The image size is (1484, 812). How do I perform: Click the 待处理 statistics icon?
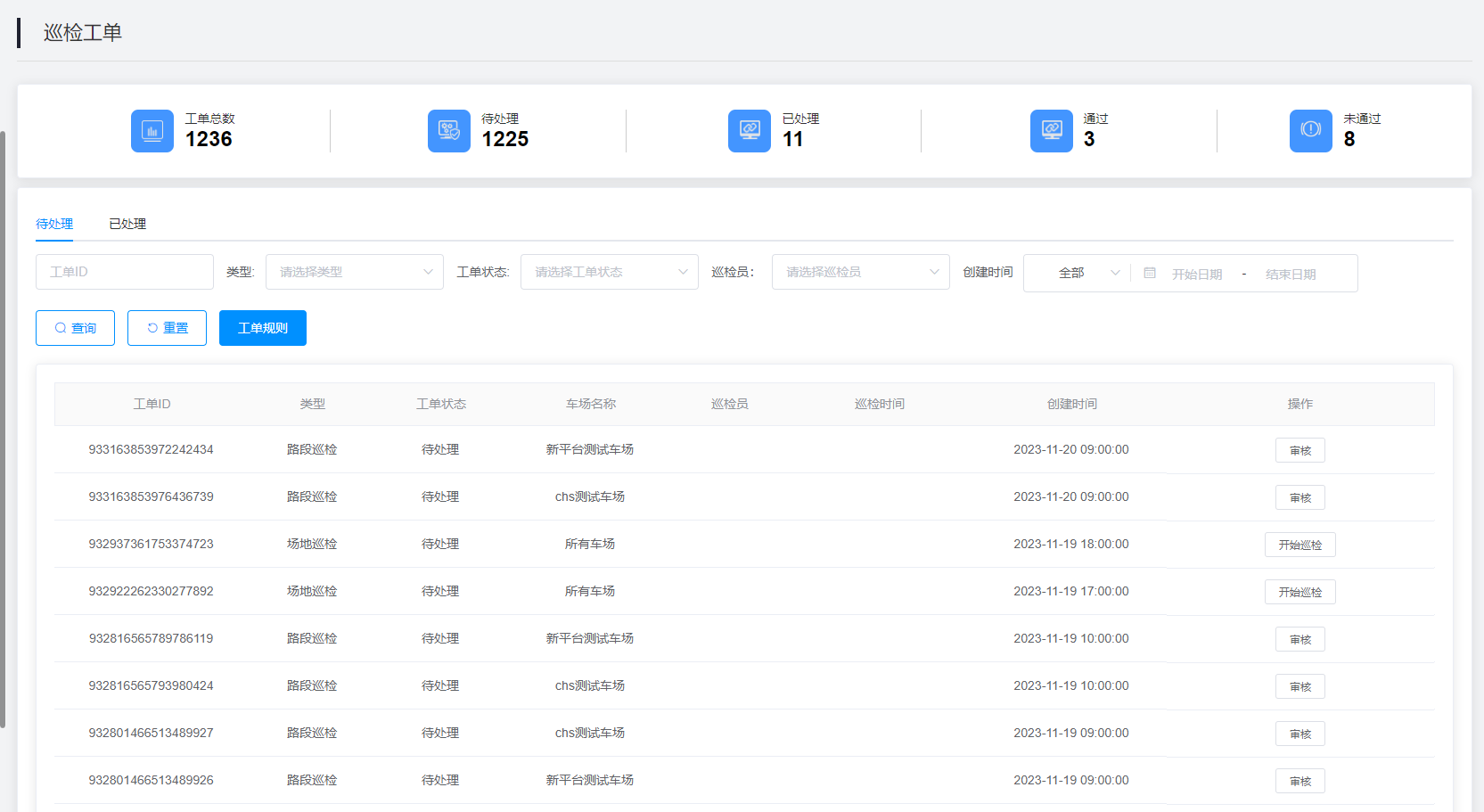[448, 131]
